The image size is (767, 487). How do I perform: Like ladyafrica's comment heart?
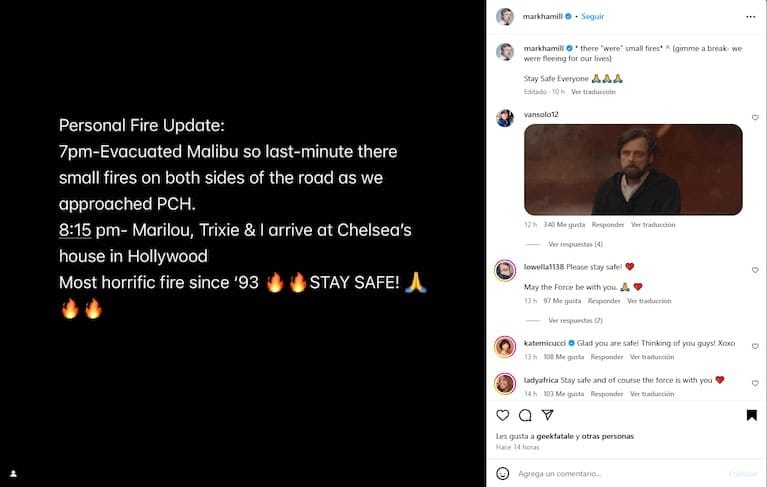click(x=755, y=383)
